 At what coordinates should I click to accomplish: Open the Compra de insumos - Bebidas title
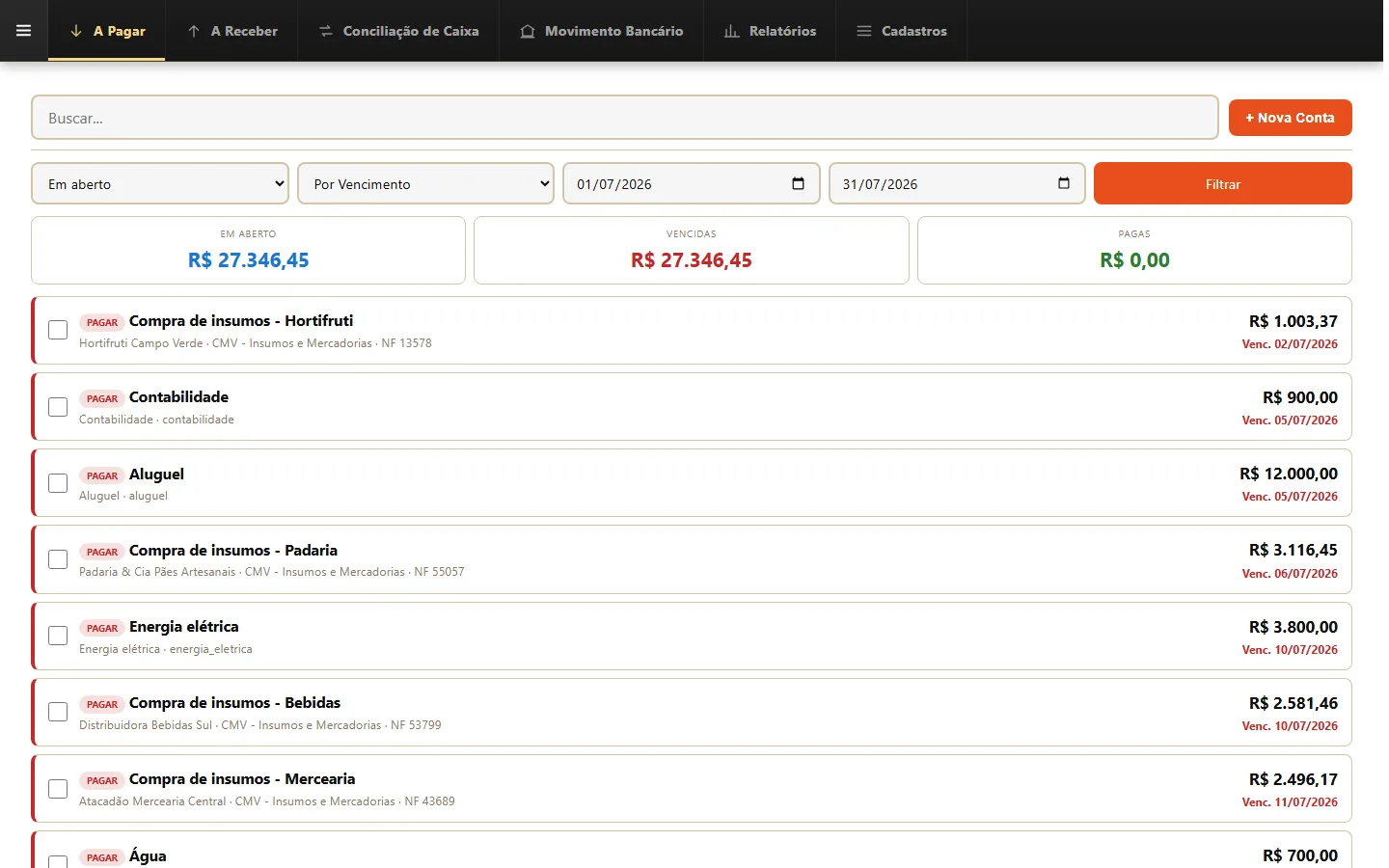point(234,702)
